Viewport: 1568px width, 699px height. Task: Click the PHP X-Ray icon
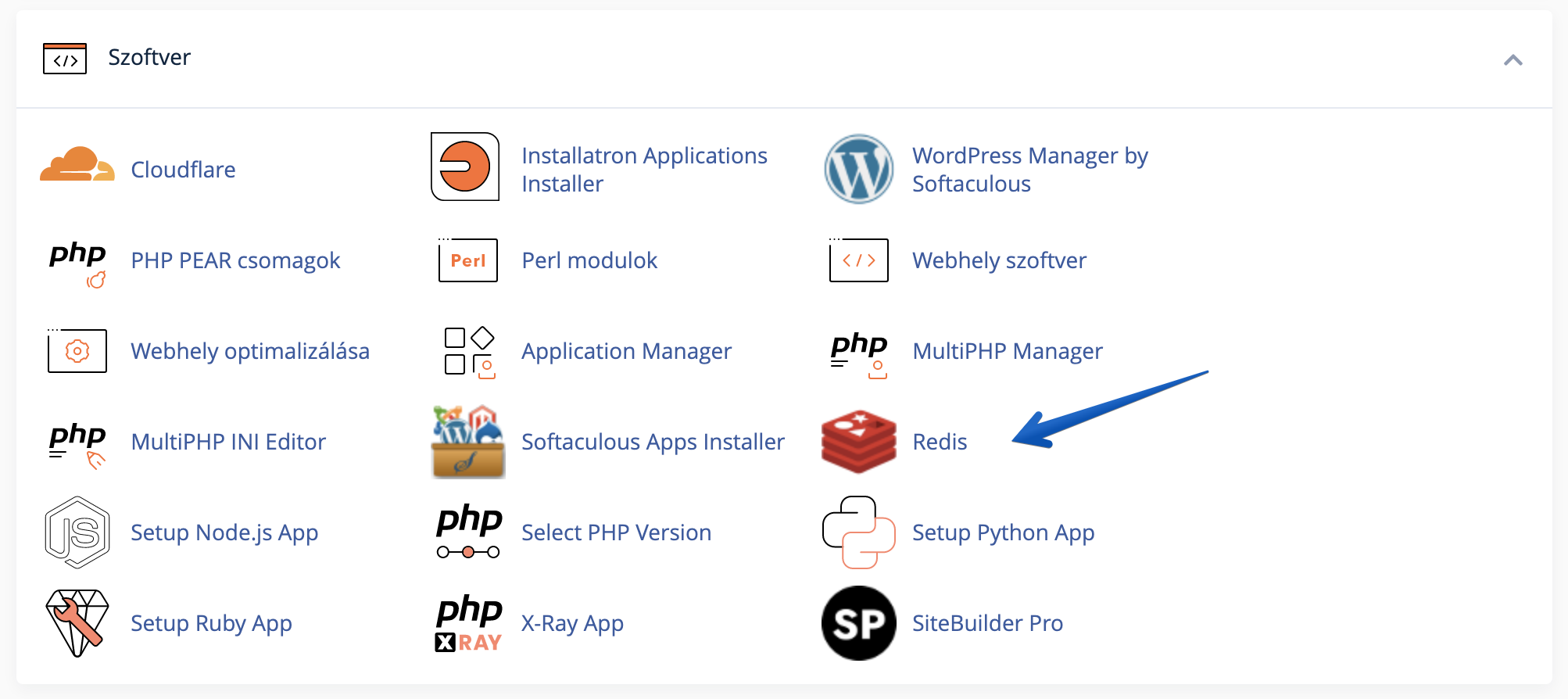(468, 624)
